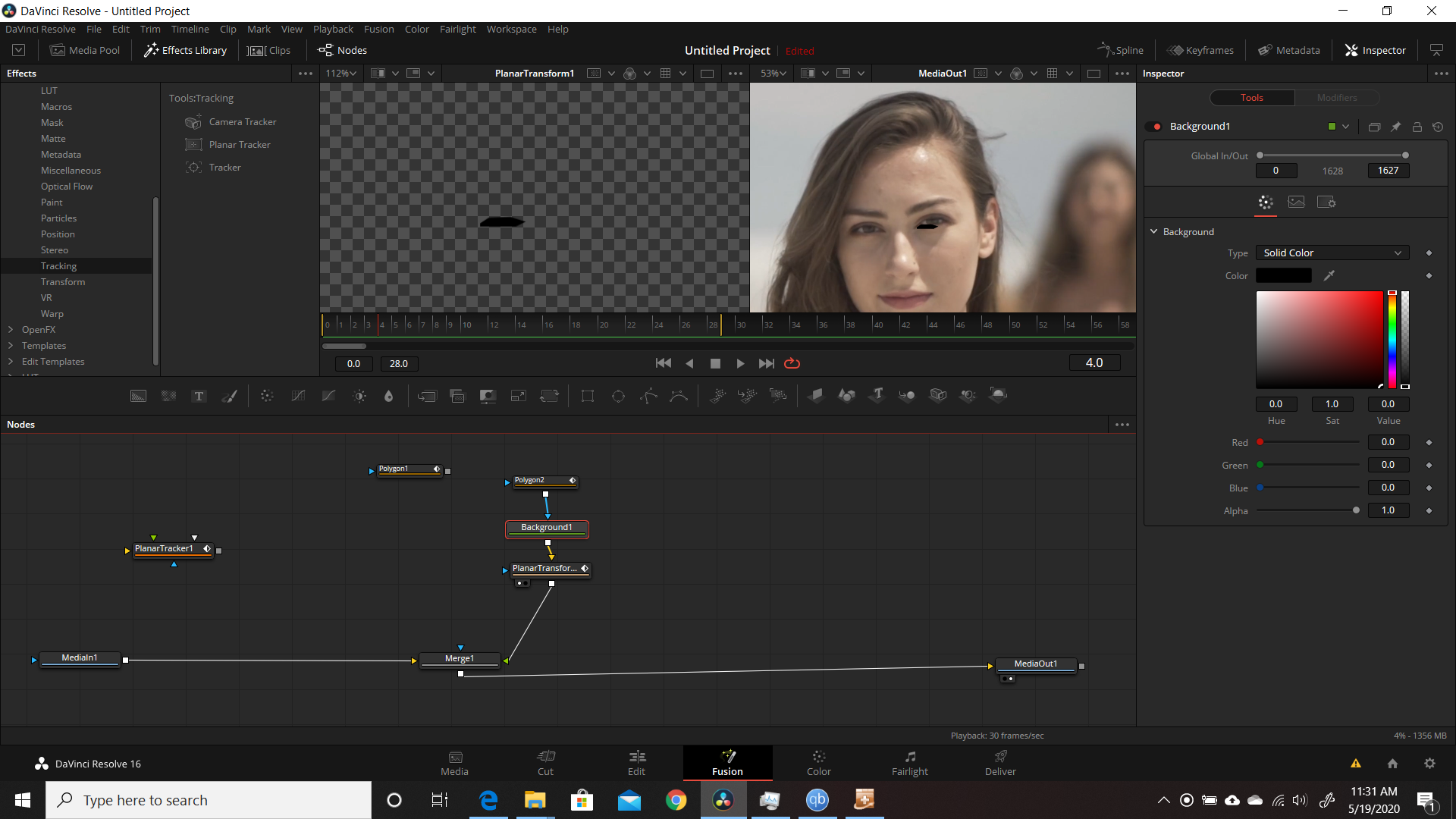Add a Paint node from toolbar
The height and width of the screenshot is (819, 1456).
point(229,396)
